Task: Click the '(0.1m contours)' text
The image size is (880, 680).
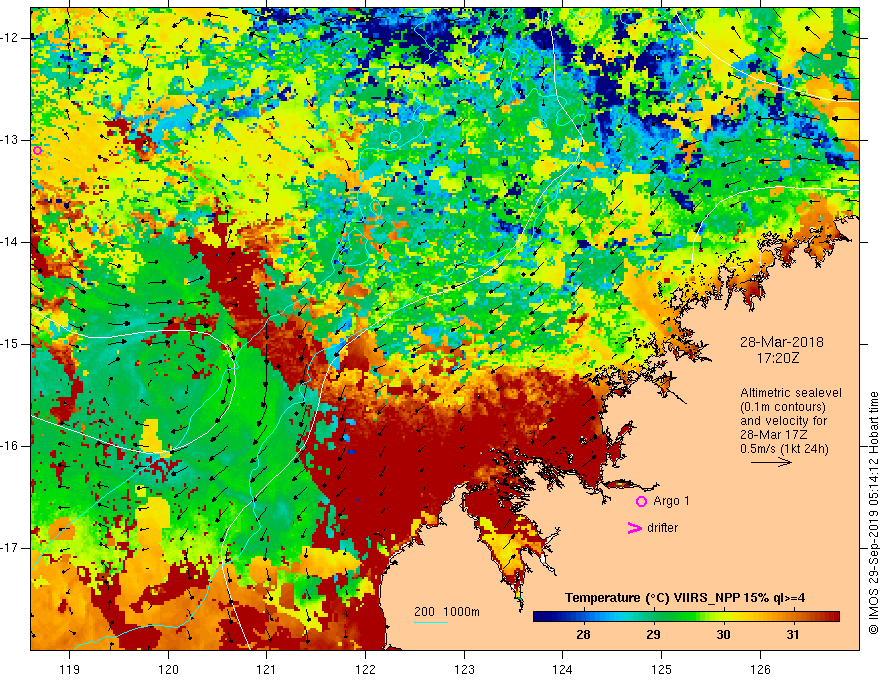Action: [x=782, y=407]
